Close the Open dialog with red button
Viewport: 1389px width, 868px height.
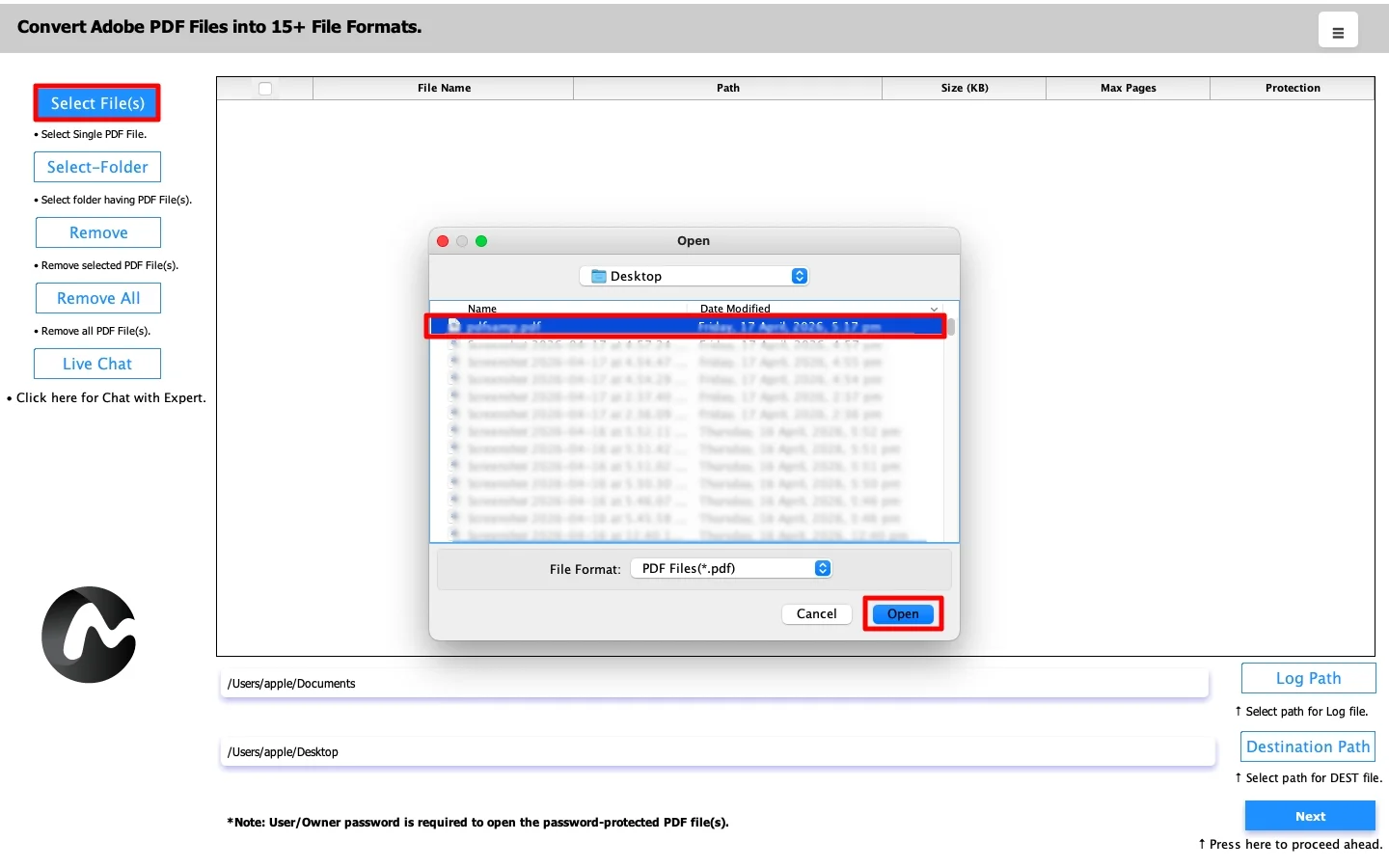[x=443, y=241]
